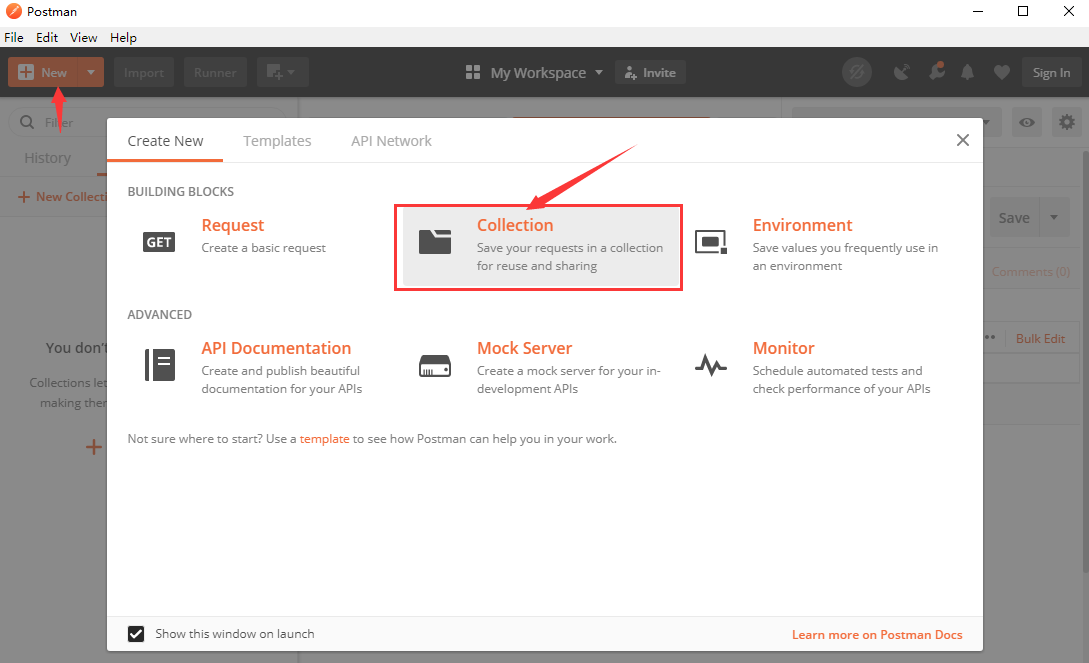1089x663 pixels.
Task: Open the satellite capture requests icon
Action: (901, 72)
